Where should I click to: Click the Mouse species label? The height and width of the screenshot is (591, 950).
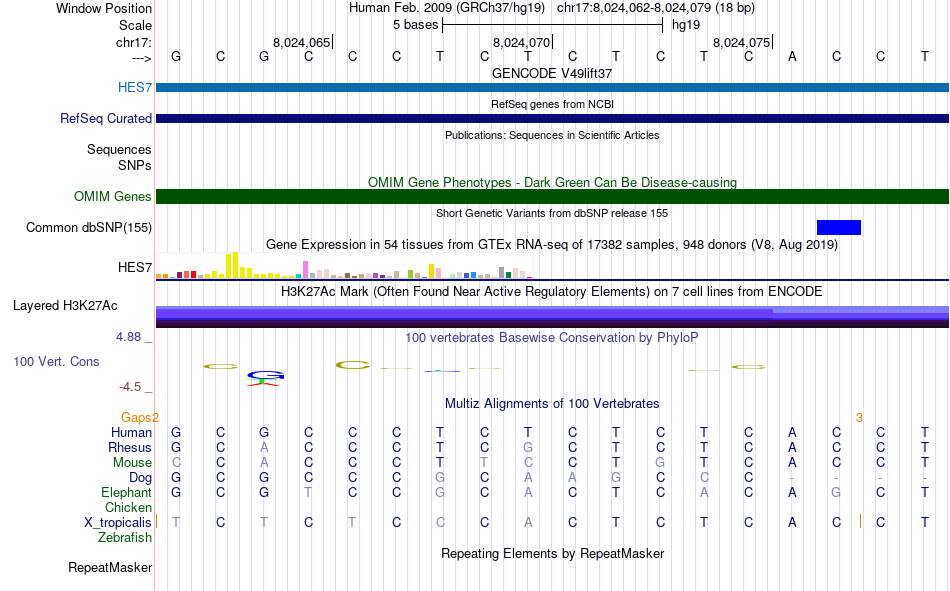click(x=132, y=462)
